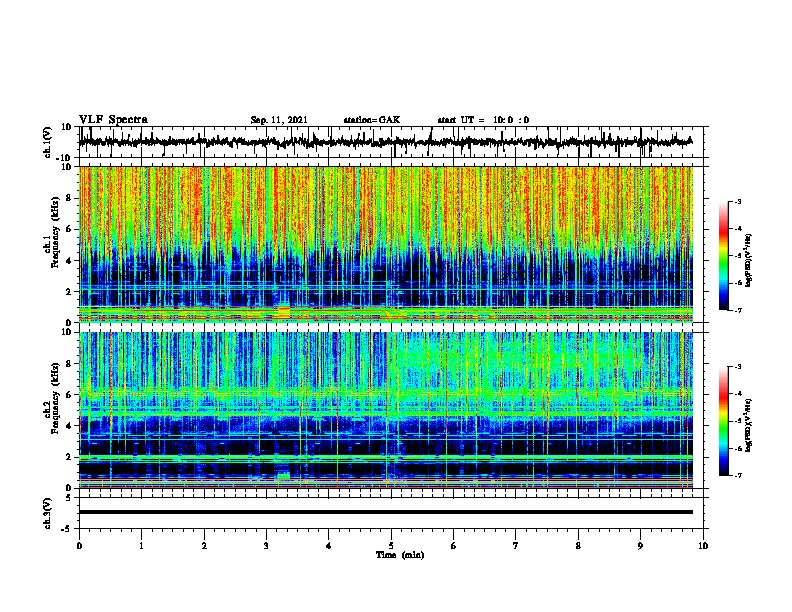The height and width of the screenshot is (612, 792).
Task: Click the "8" kHz tick of ch.1 spectrogram
Action: 69,198
